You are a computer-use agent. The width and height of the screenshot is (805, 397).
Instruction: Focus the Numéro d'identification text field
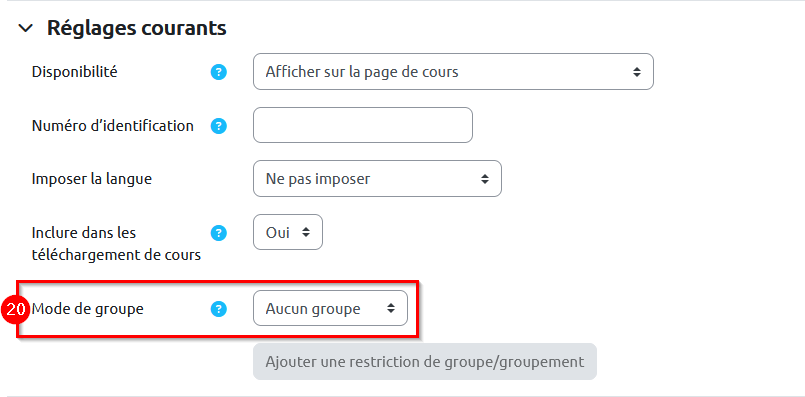[362, 125]
